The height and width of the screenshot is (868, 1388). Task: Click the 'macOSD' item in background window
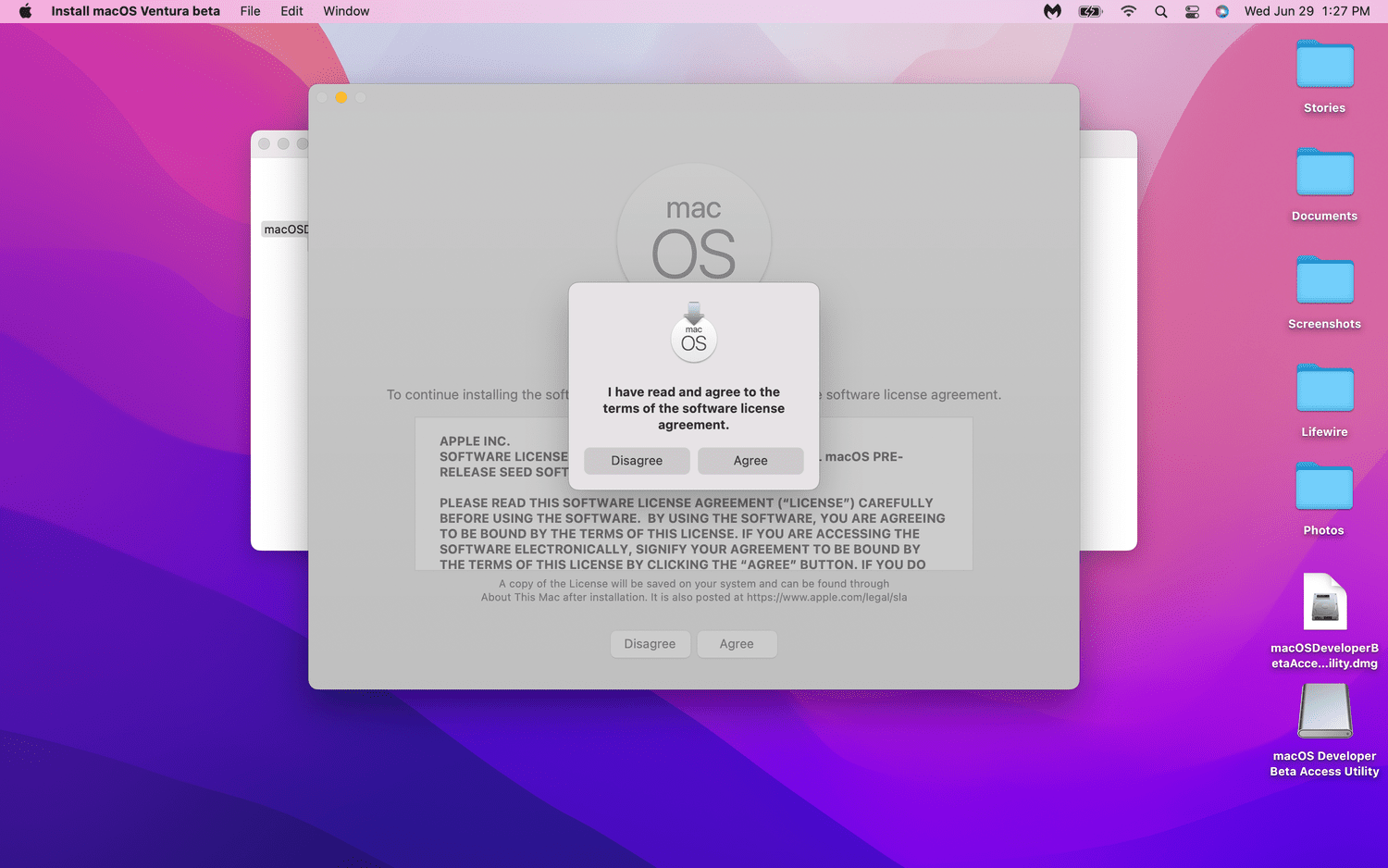point(286,229)
